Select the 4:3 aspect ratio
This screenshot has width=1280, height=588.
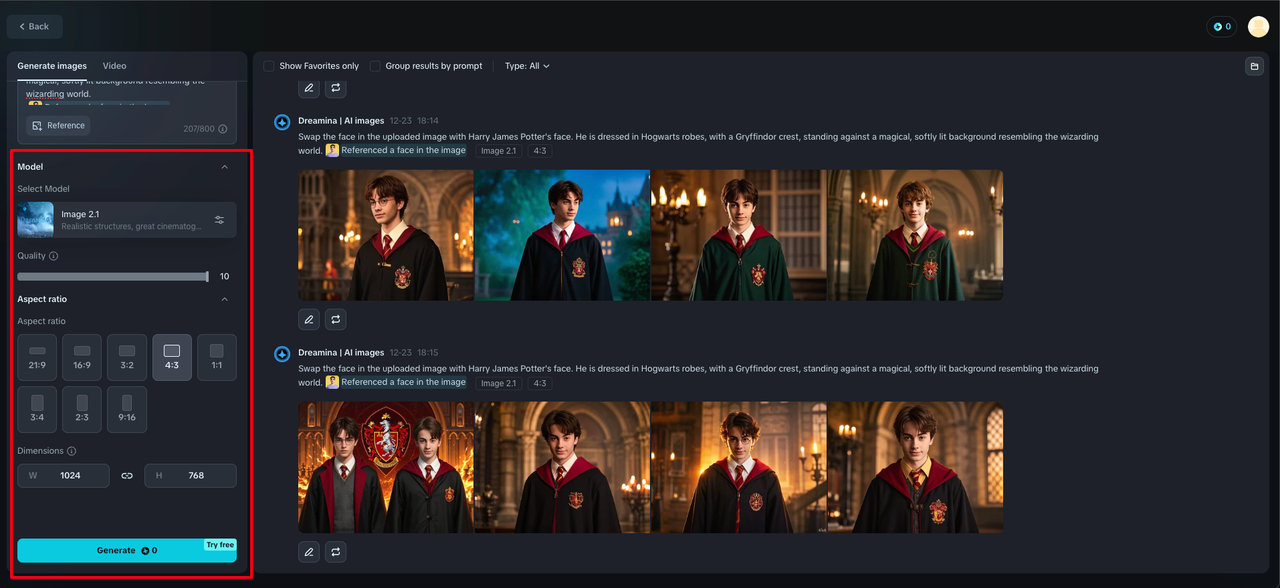click(x=172, y=357)
